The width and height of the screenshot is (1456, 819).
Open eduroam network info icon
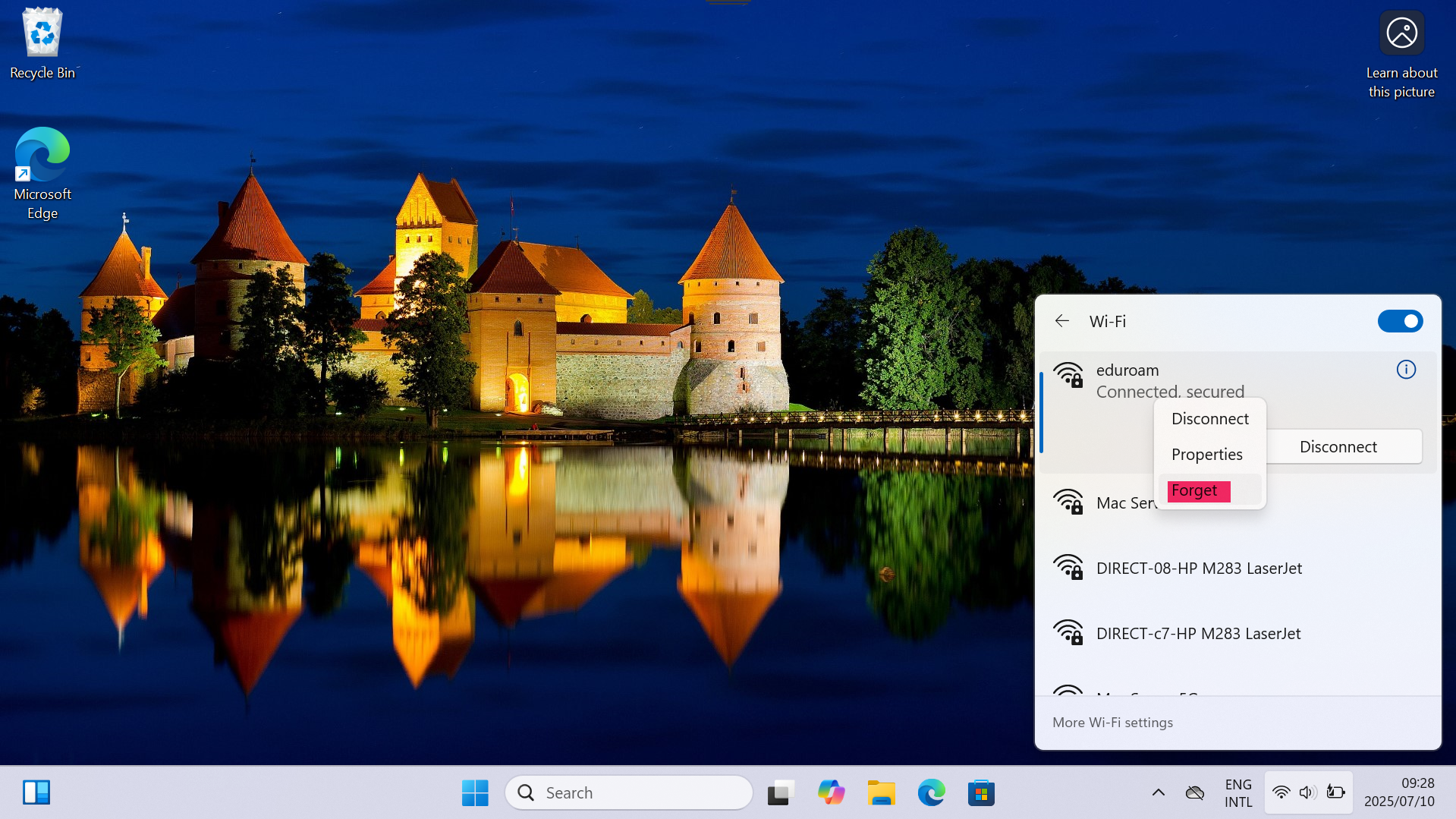click(1405, 370)
